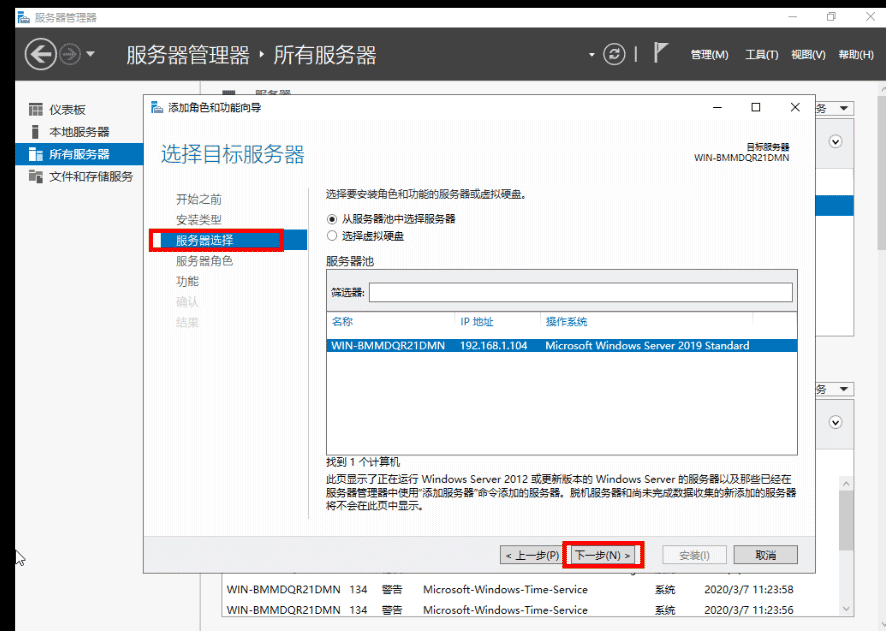Image resolution: width=886 pixels, height=631 pixels.
Task: Click the 下一步(N) button
Action: click(x=602, y=555)
